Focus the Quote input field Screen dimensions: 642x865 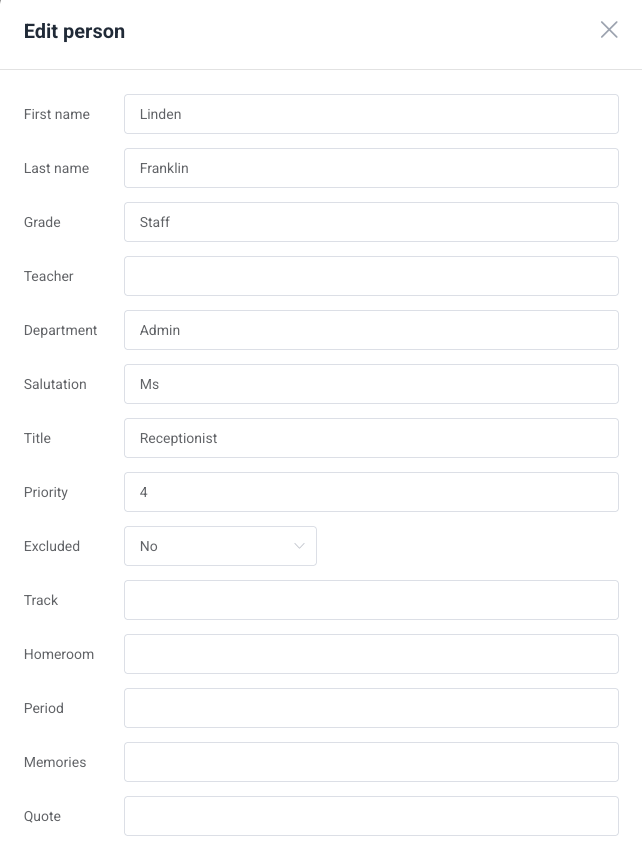click(371, 816)
